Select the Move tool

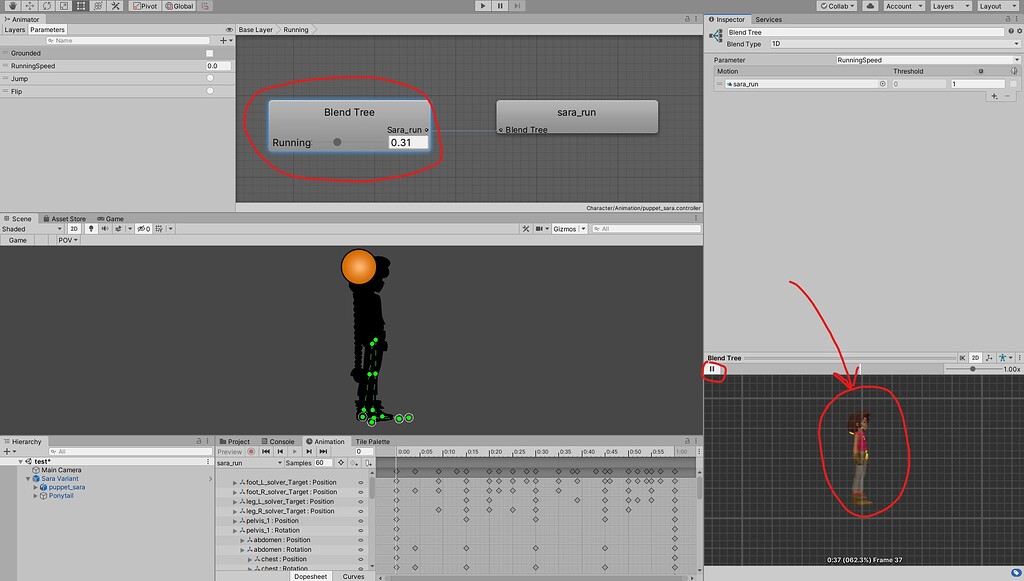coord(31,6)
